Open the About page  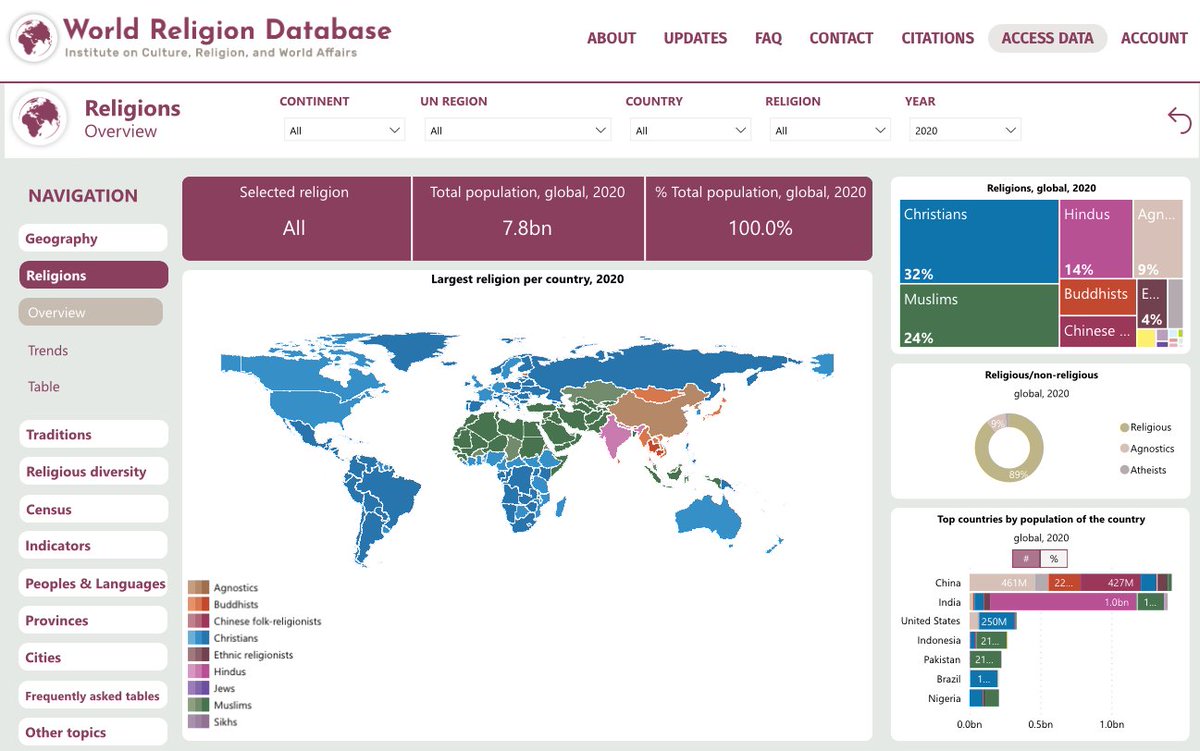611,38
